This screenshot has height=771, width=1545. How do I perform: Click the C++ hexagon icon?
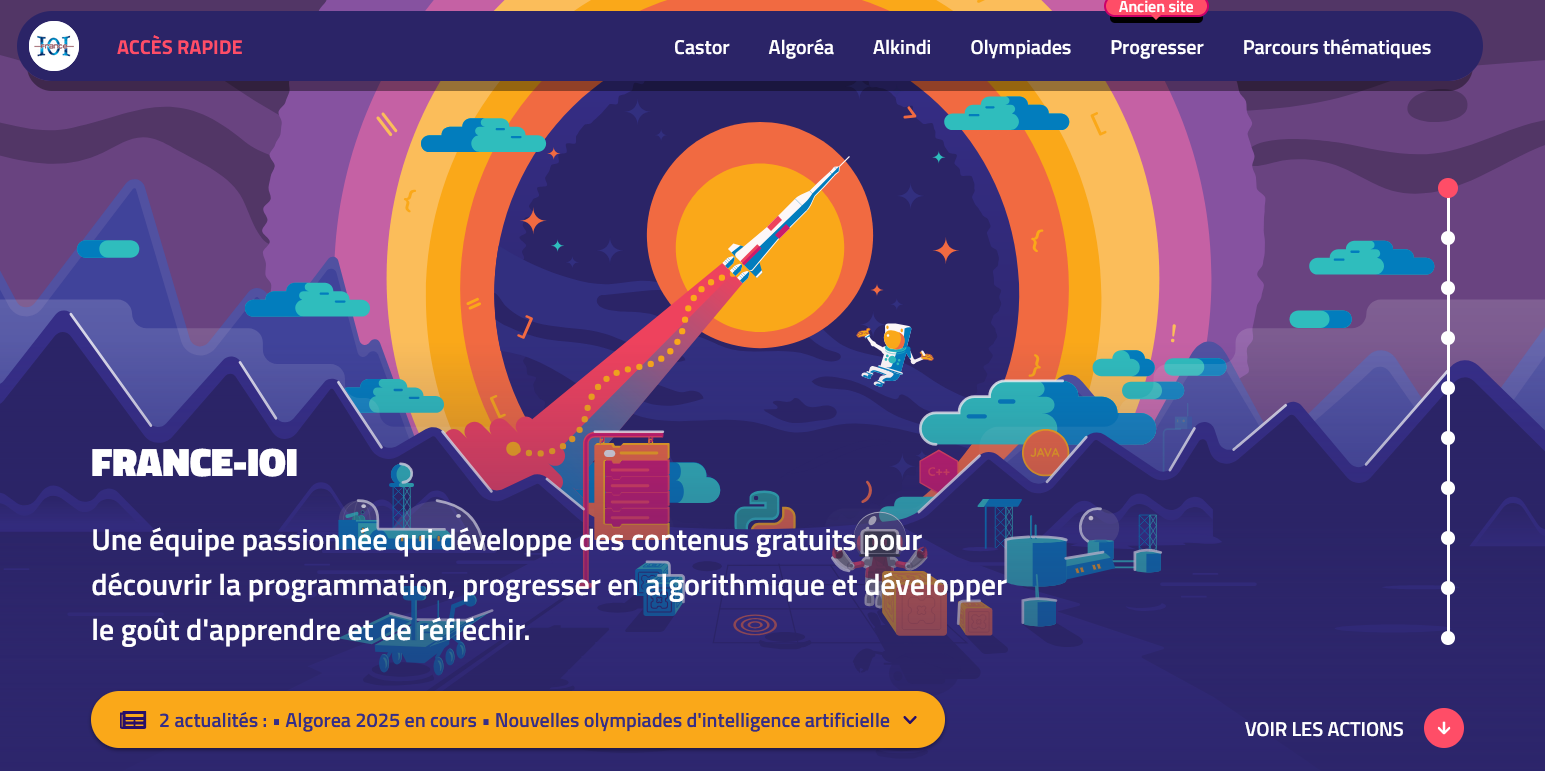click(x=938, y=470)
